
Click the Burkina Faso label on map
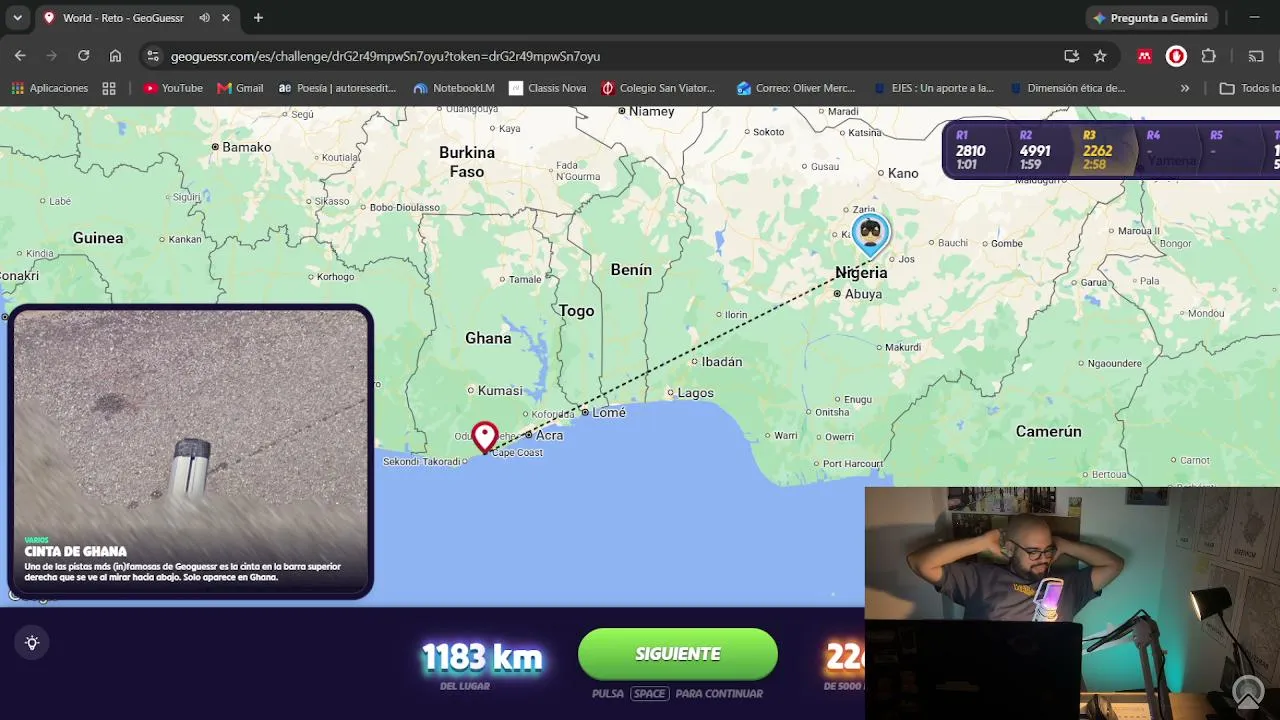click(467, 162)
